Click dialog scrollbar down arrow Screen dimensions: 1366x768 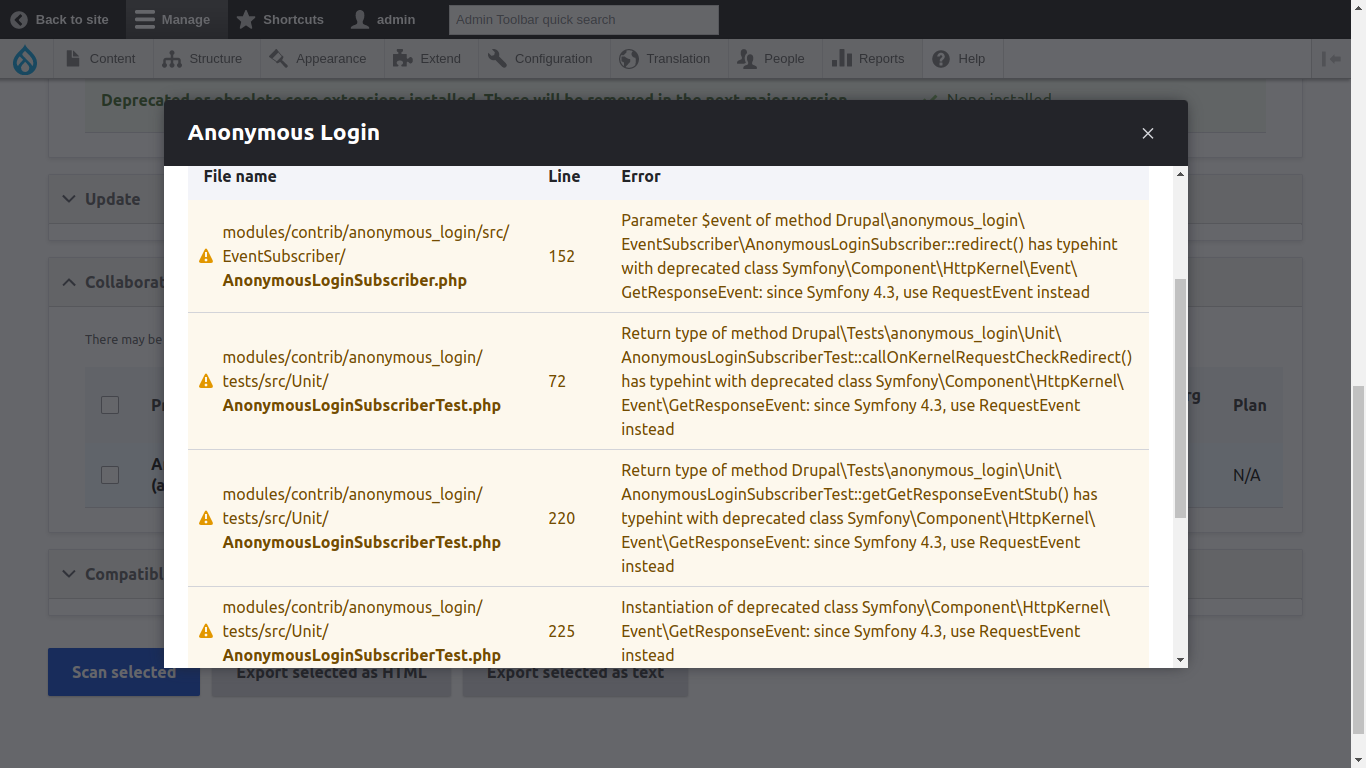[1180, 660]
